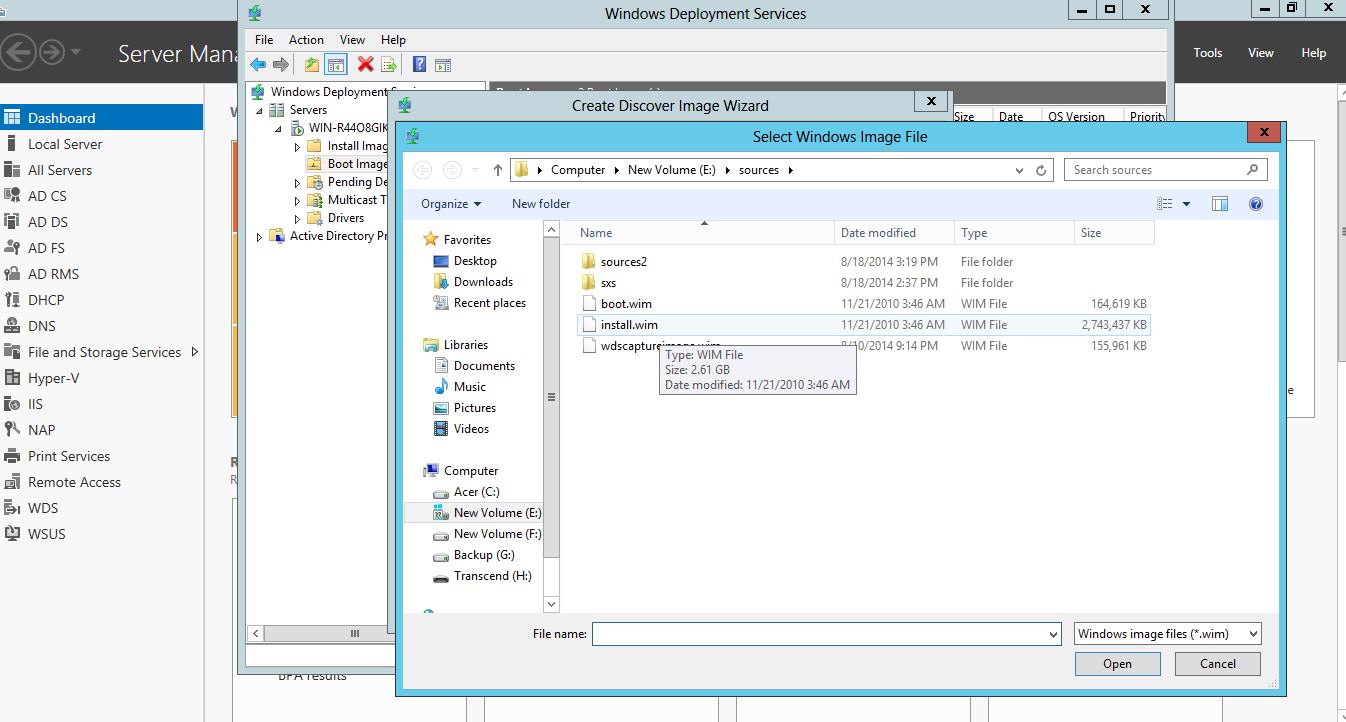Expand File and Storage Services arrow

[195, 352]
